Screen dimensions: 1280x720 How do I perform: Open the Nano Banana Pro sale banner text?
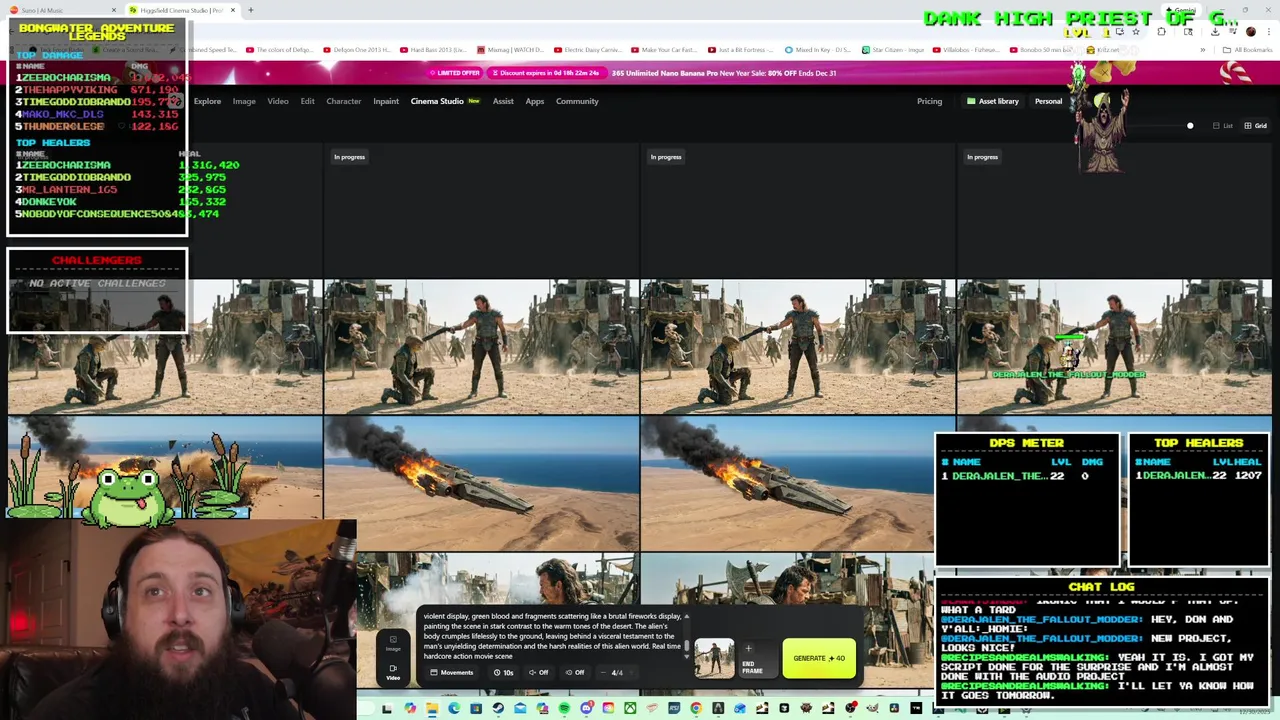[724, 73]
